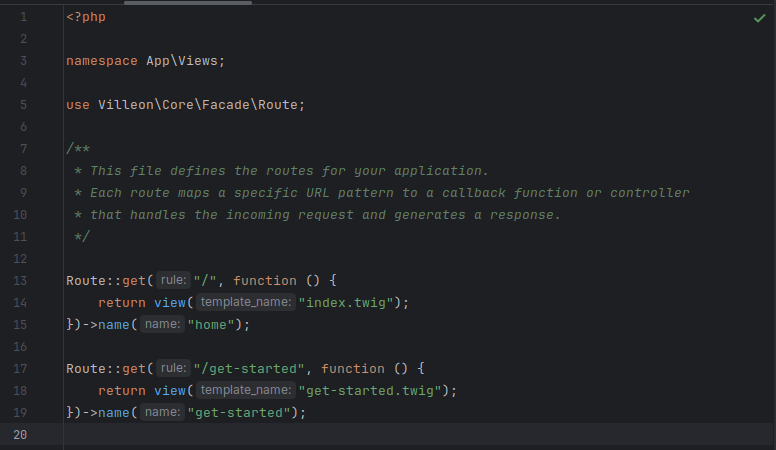Click the "name:" hint on line 15
The image size is (776, 450).
click(161, 325)
